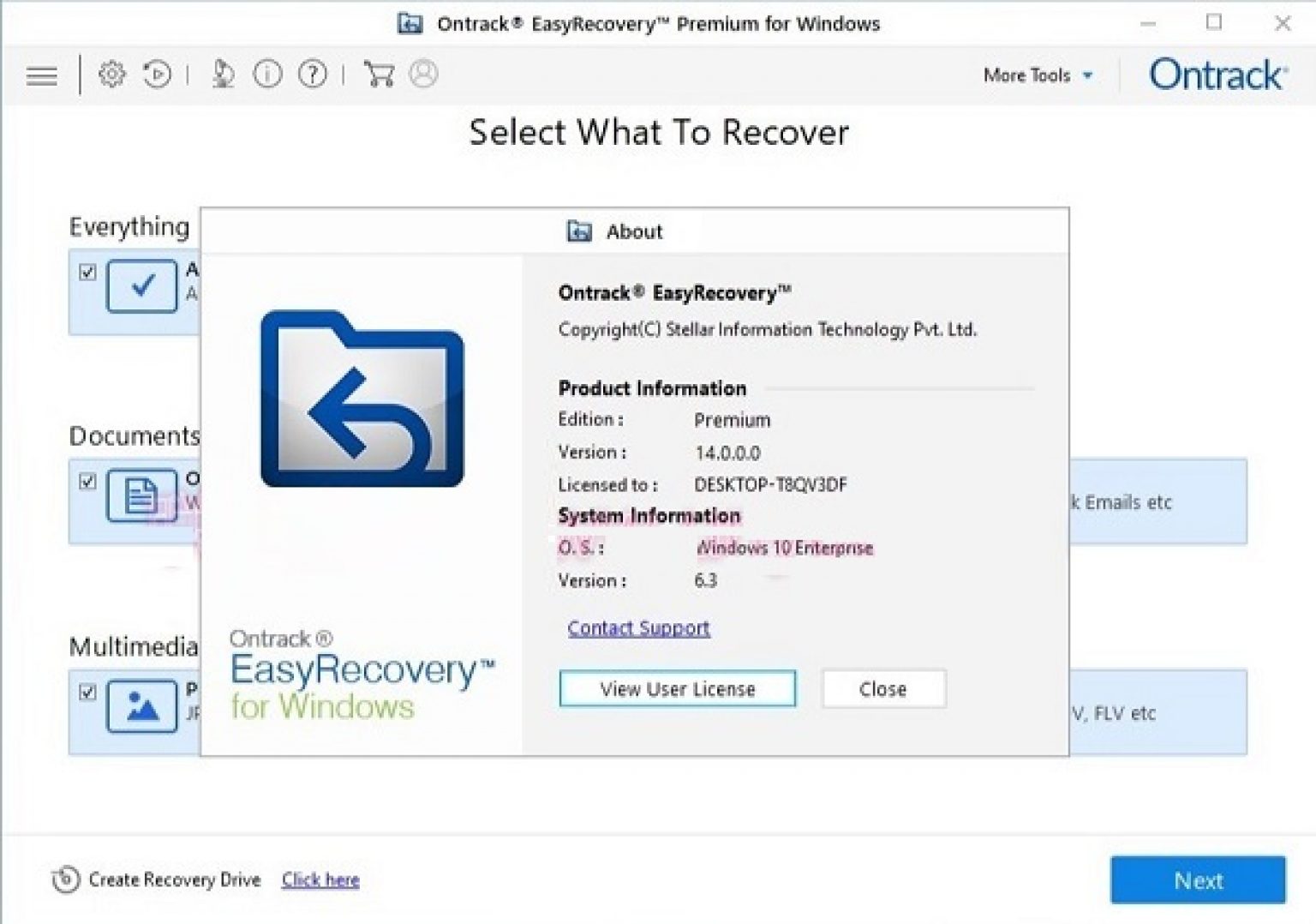Open the help question mark icon

coord(313,75)
